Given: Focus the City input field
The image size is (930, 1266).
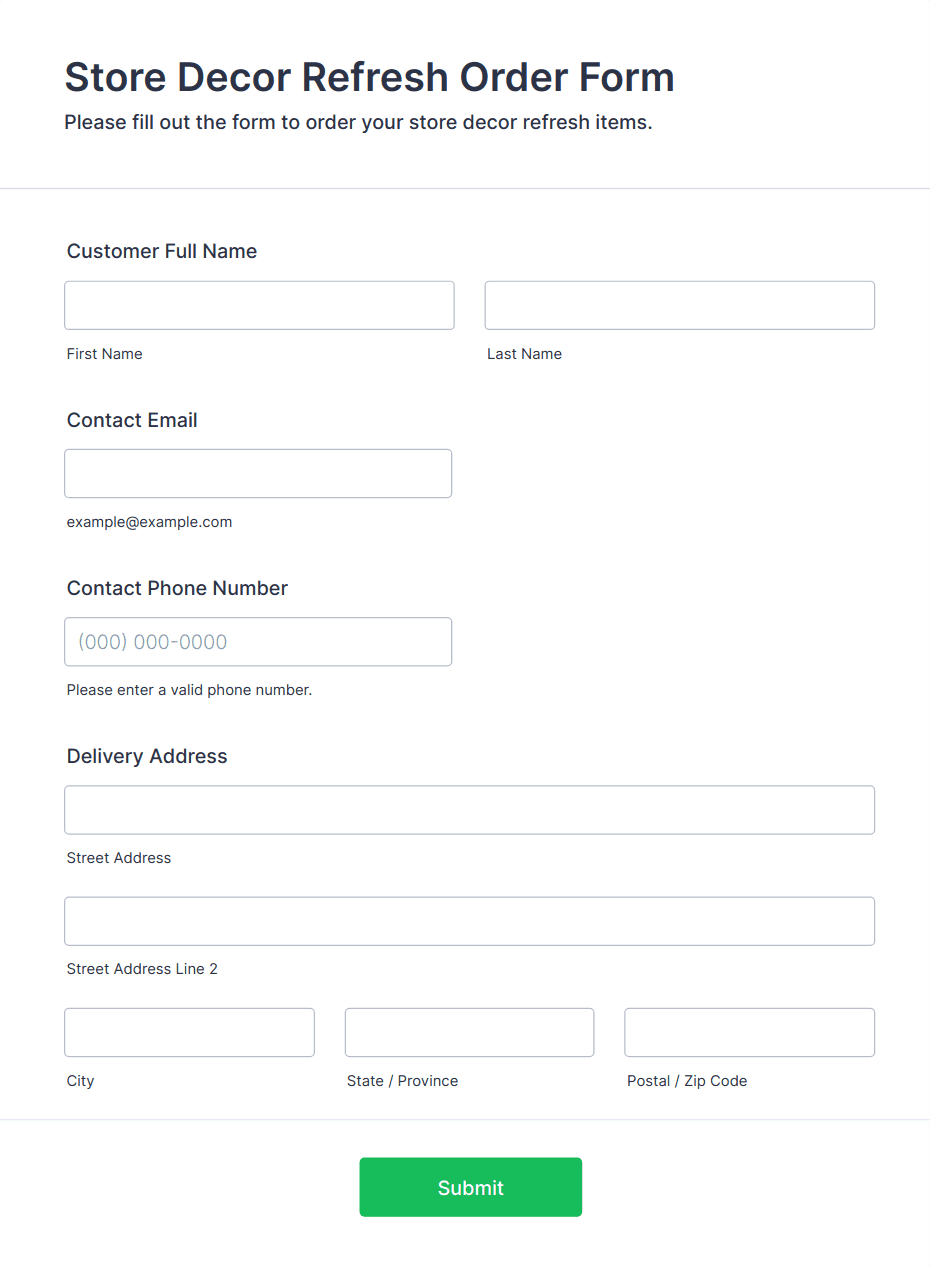Looking at the screenshot, I should coord(189,1032).
